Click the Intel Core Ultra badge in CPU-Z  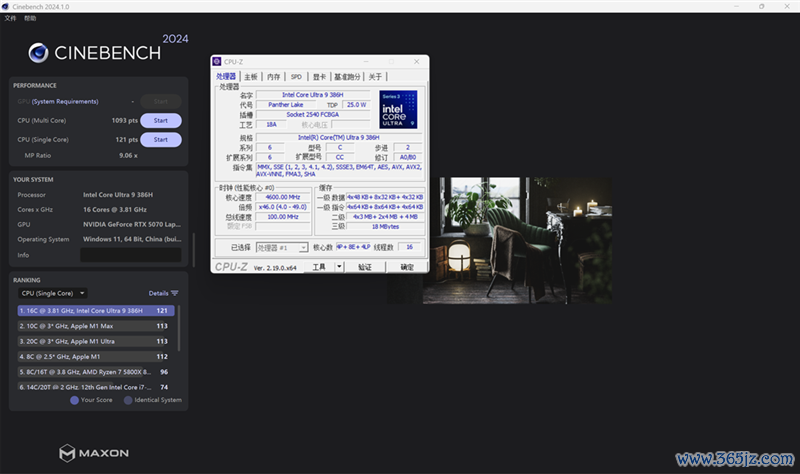coord(398,109)
